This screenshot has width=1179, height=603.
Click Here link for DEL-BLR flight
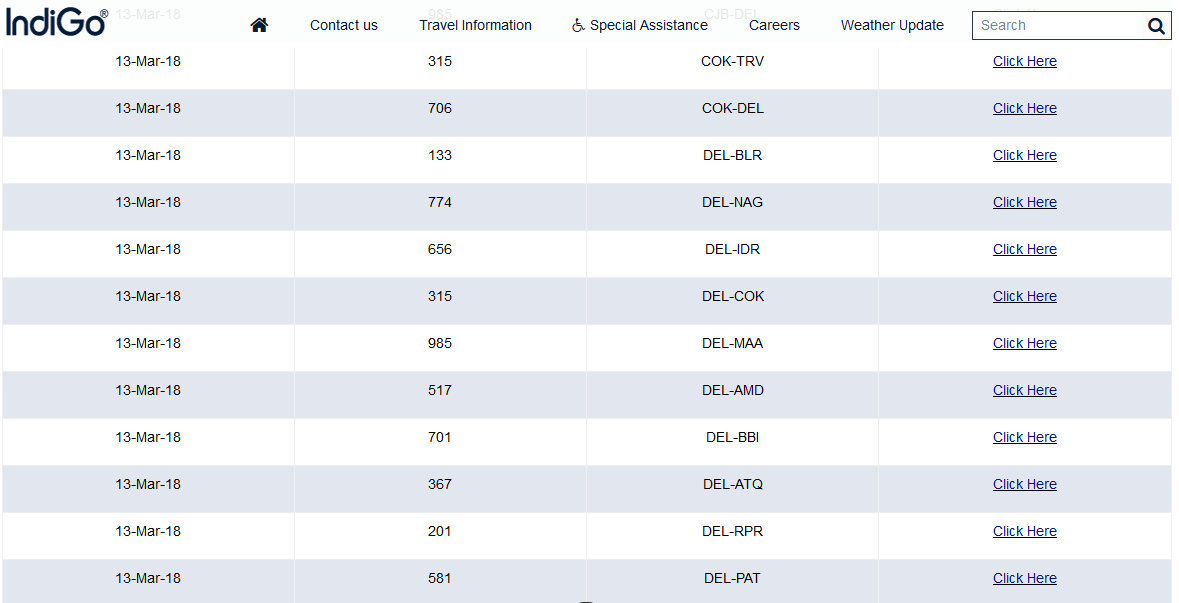1024,155
